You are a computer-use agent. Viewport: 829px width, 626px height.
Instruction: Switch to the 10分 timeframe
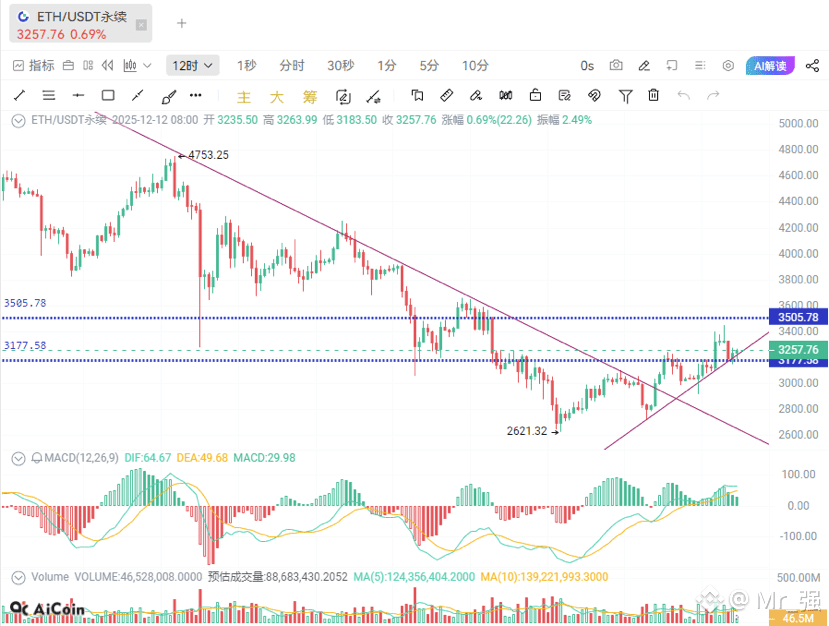[x=475, y=66]
